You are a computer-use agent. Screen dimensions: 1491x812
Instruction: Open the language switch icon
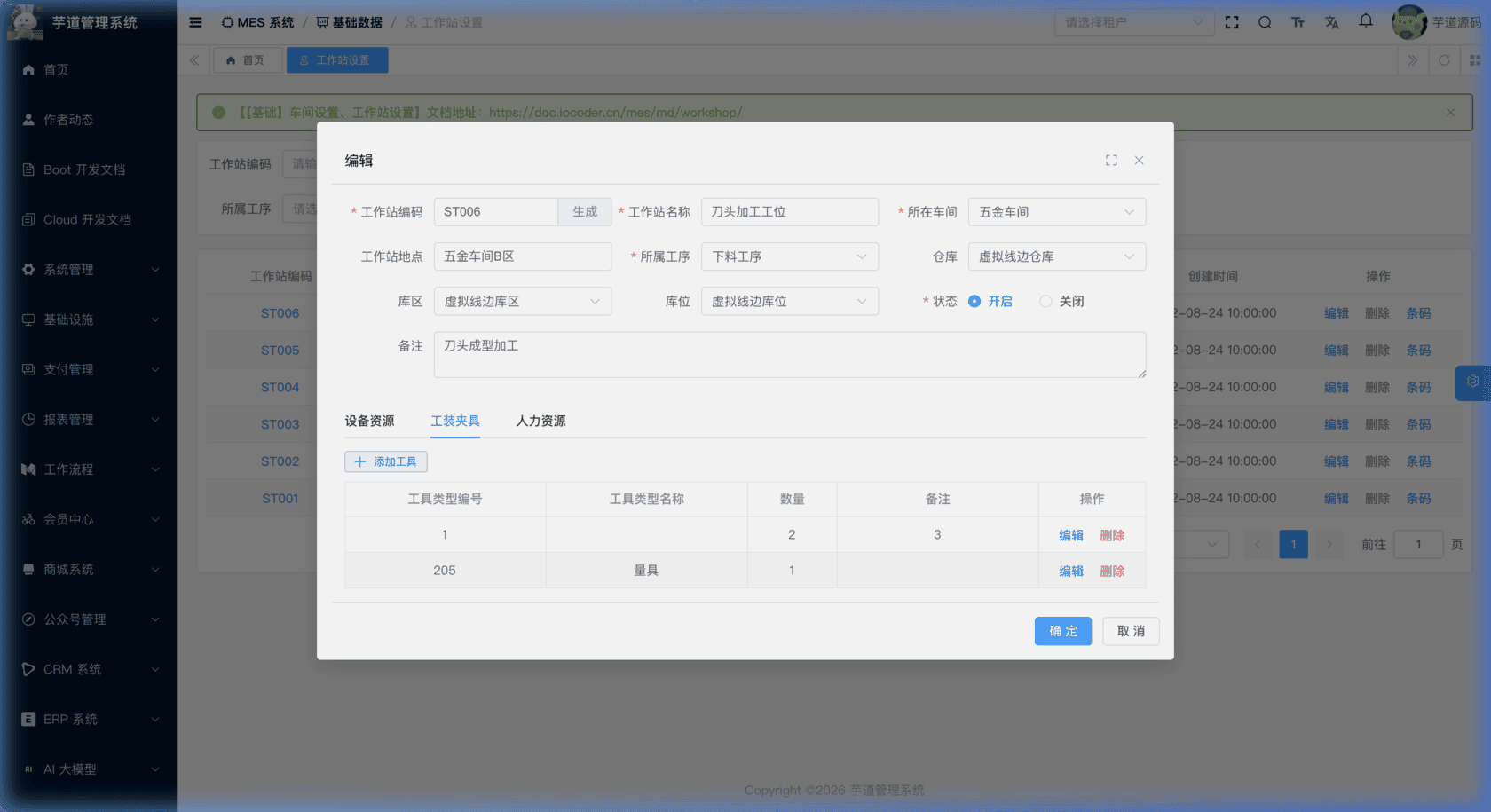pos(1331,22)
